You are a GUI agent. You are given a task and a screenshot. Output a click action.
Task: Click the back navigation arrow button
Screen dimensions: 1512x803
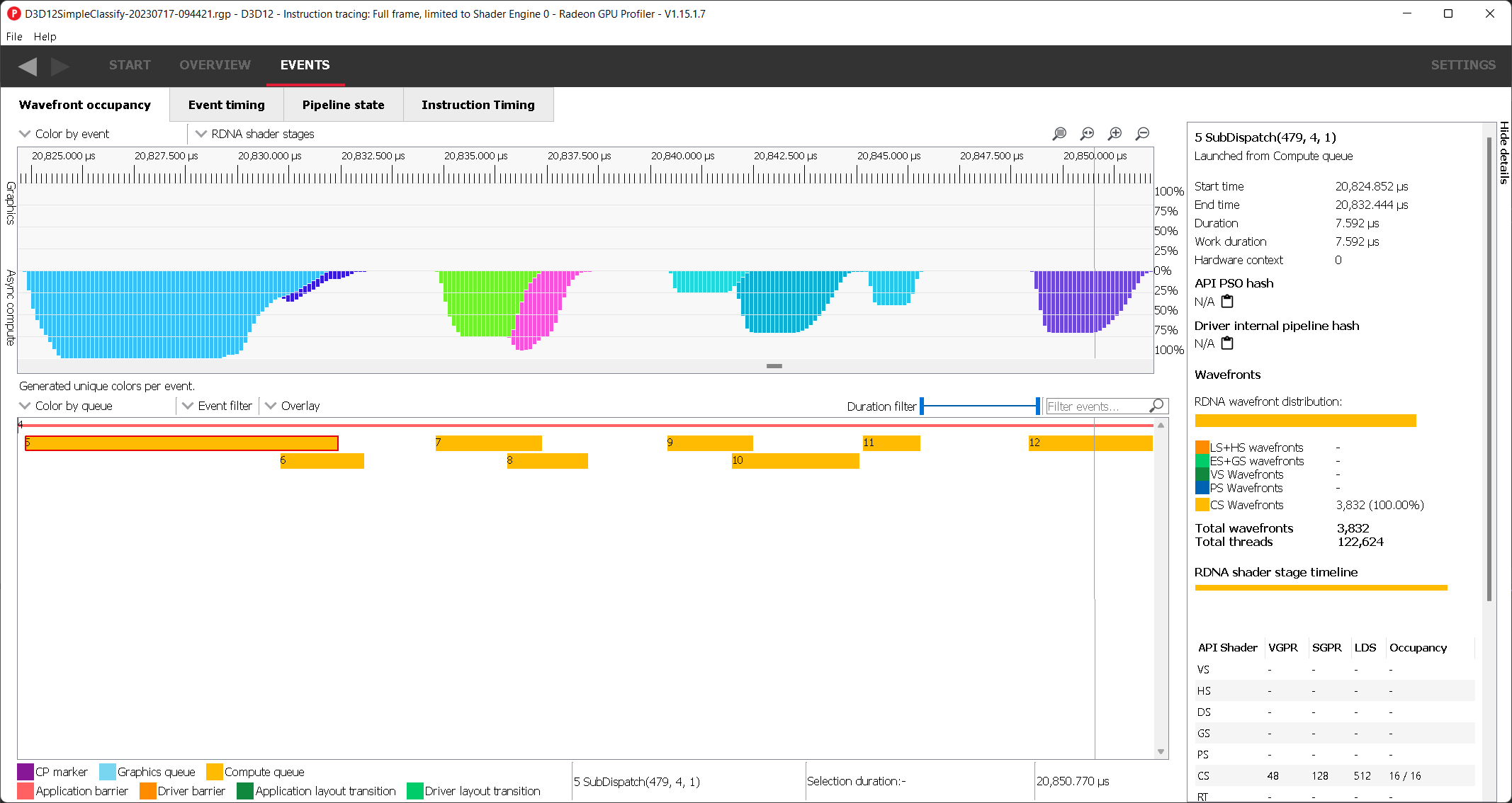pyautogui.click(x=27, y=66)
